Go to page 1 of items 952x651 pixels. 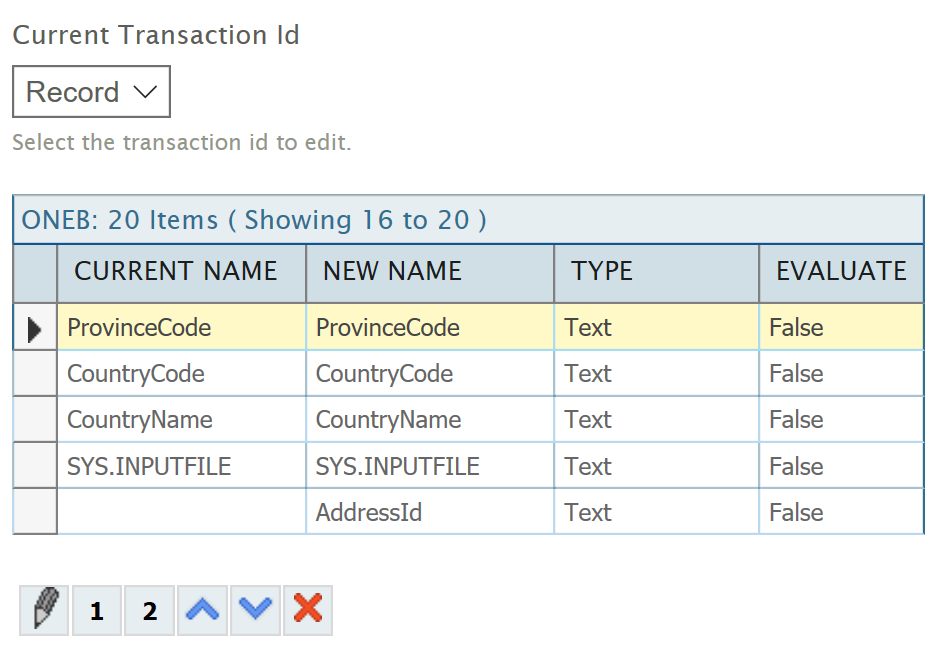click(x=98, y=610)
